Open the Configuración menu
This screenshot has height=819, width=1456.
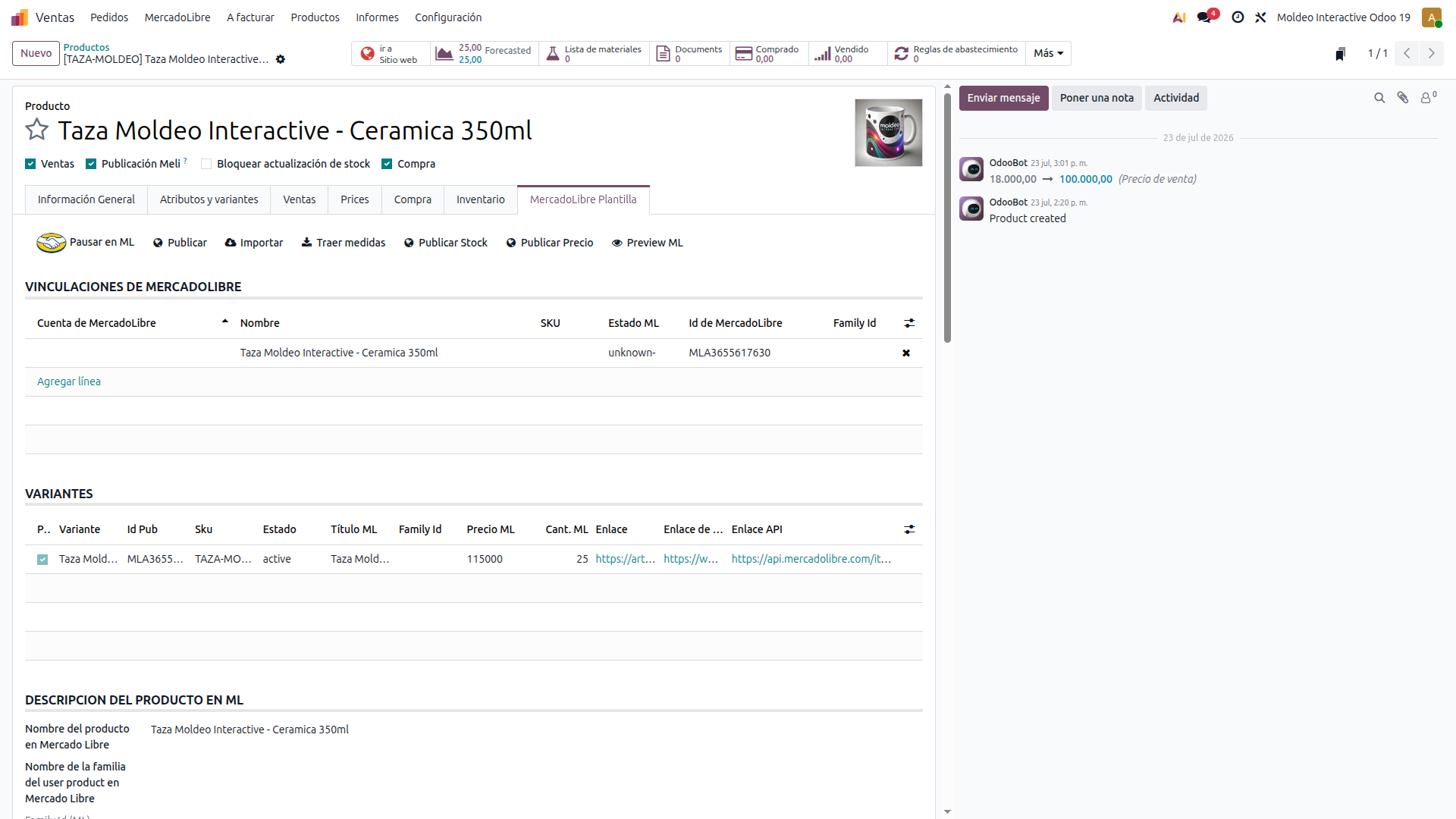448,17
